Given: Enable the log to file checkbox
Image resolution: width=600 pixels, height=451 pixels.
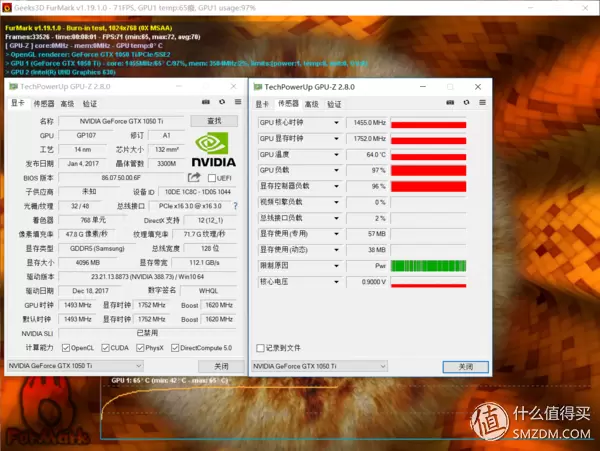Looking at the screenshot, I should pyautogui.click(x=261, y=348).
